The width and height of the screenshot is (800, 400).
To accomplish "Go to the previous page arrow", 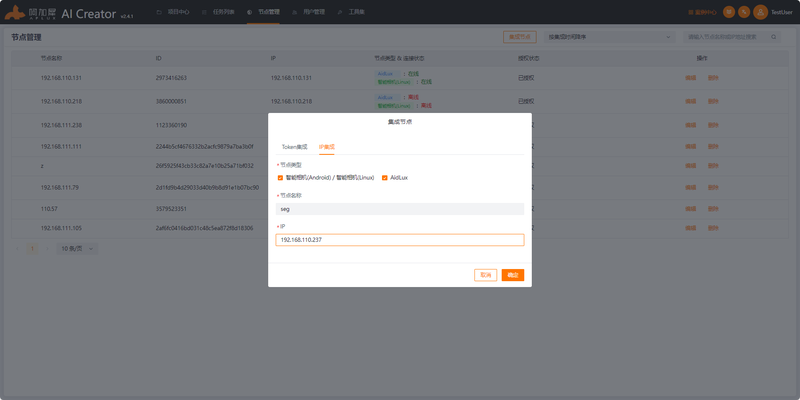I will pyautogui.click(x=18, y=249).
